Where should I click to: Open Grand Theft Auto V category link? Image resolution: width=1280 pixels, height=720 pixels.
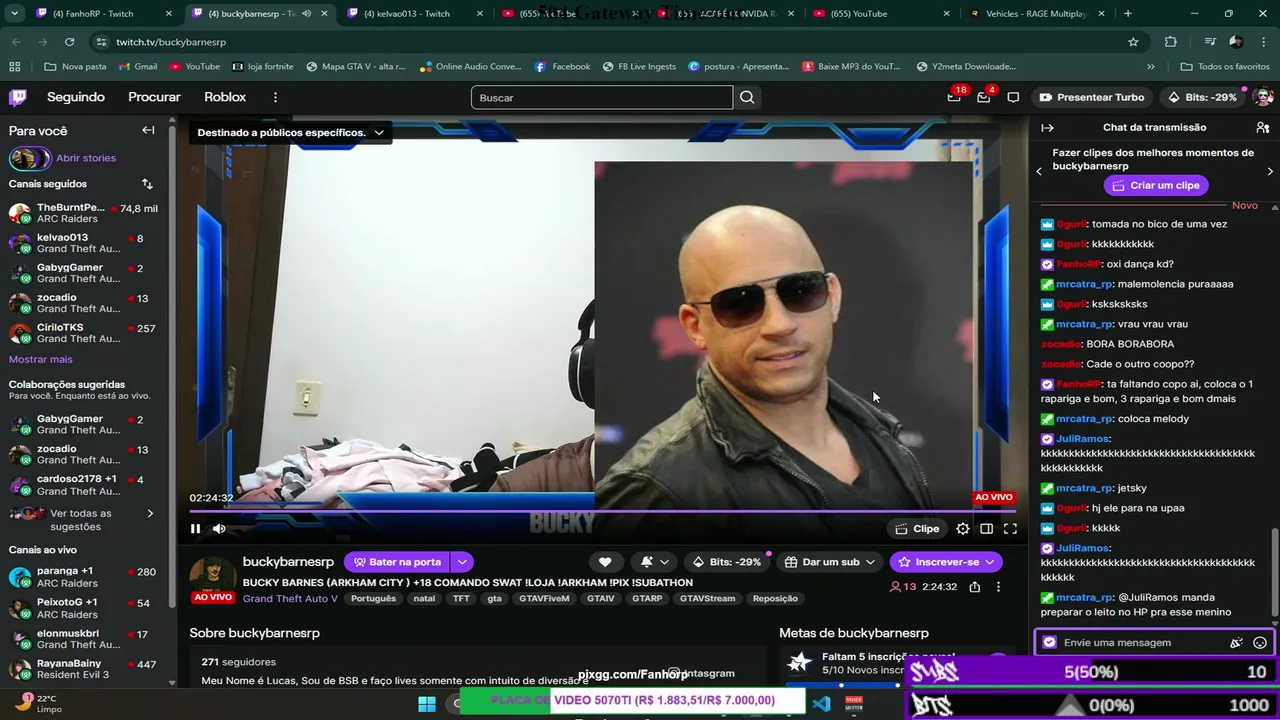(290, 599)
